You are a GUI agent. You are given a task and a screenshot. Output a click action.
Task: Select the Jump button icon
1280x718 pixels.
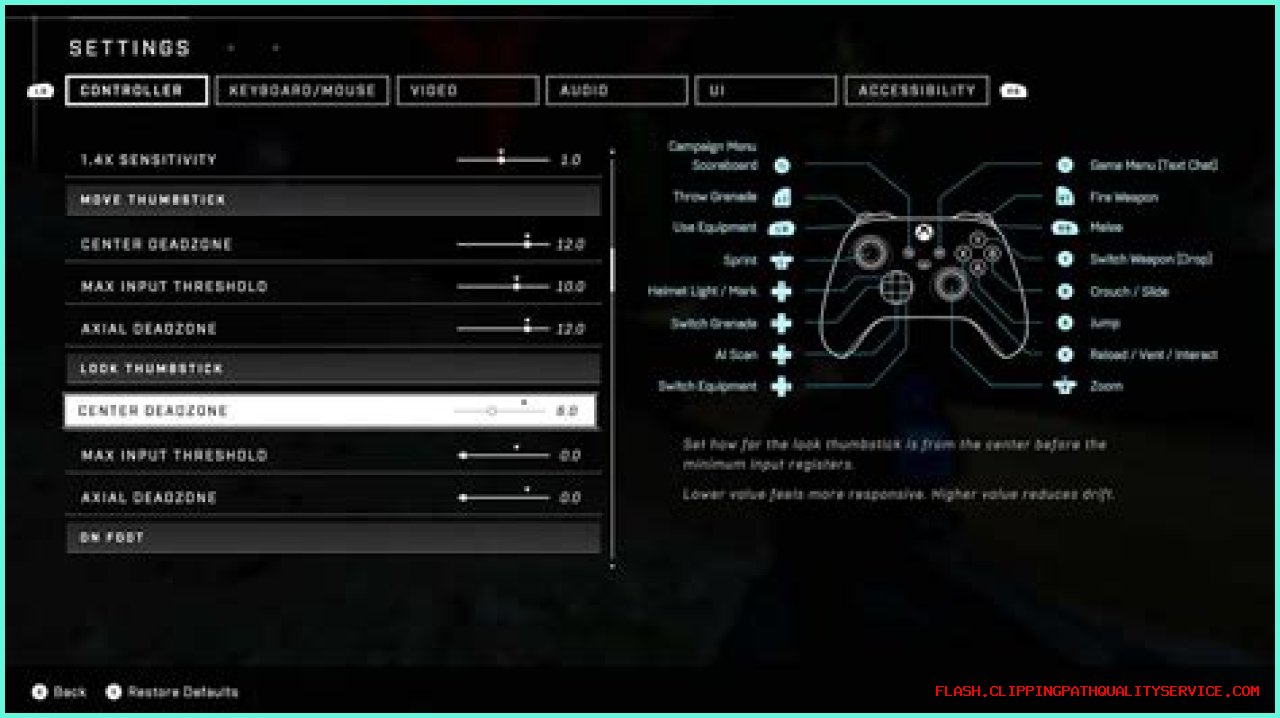(x=1066, y=323)
